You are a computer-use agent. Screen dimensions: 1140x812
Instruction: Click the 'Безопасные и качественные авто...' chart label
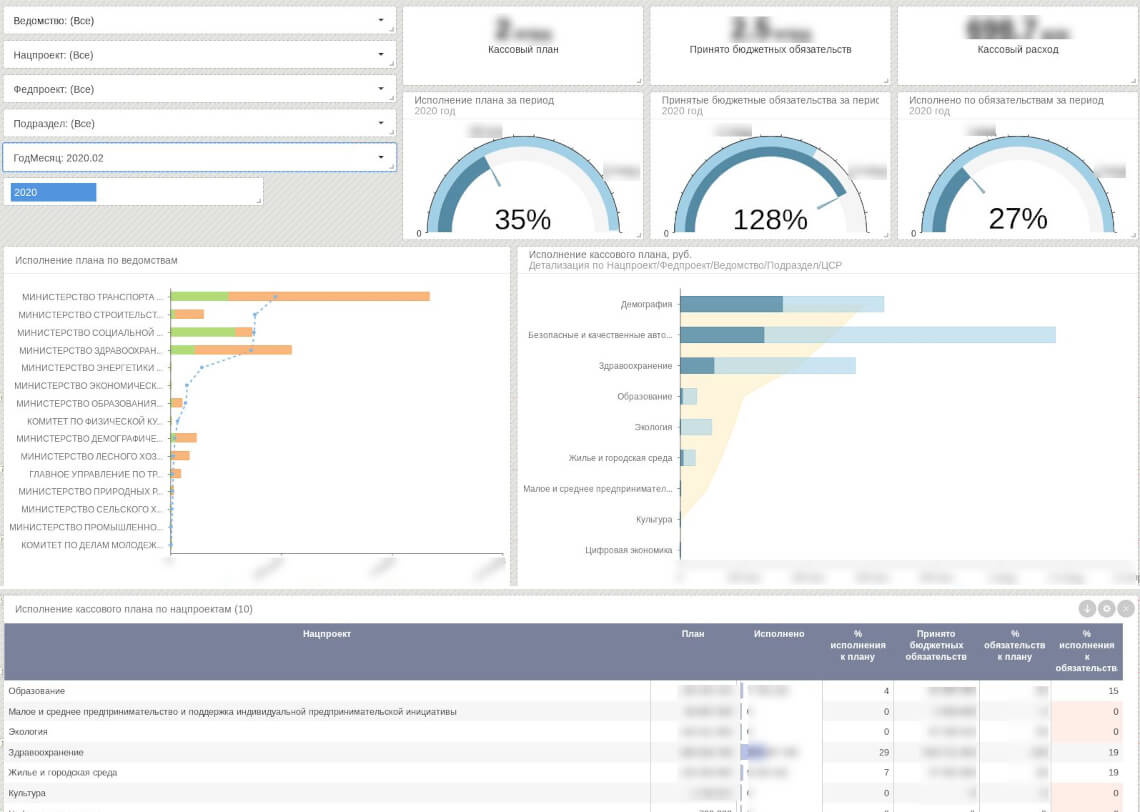click(600, 335)
